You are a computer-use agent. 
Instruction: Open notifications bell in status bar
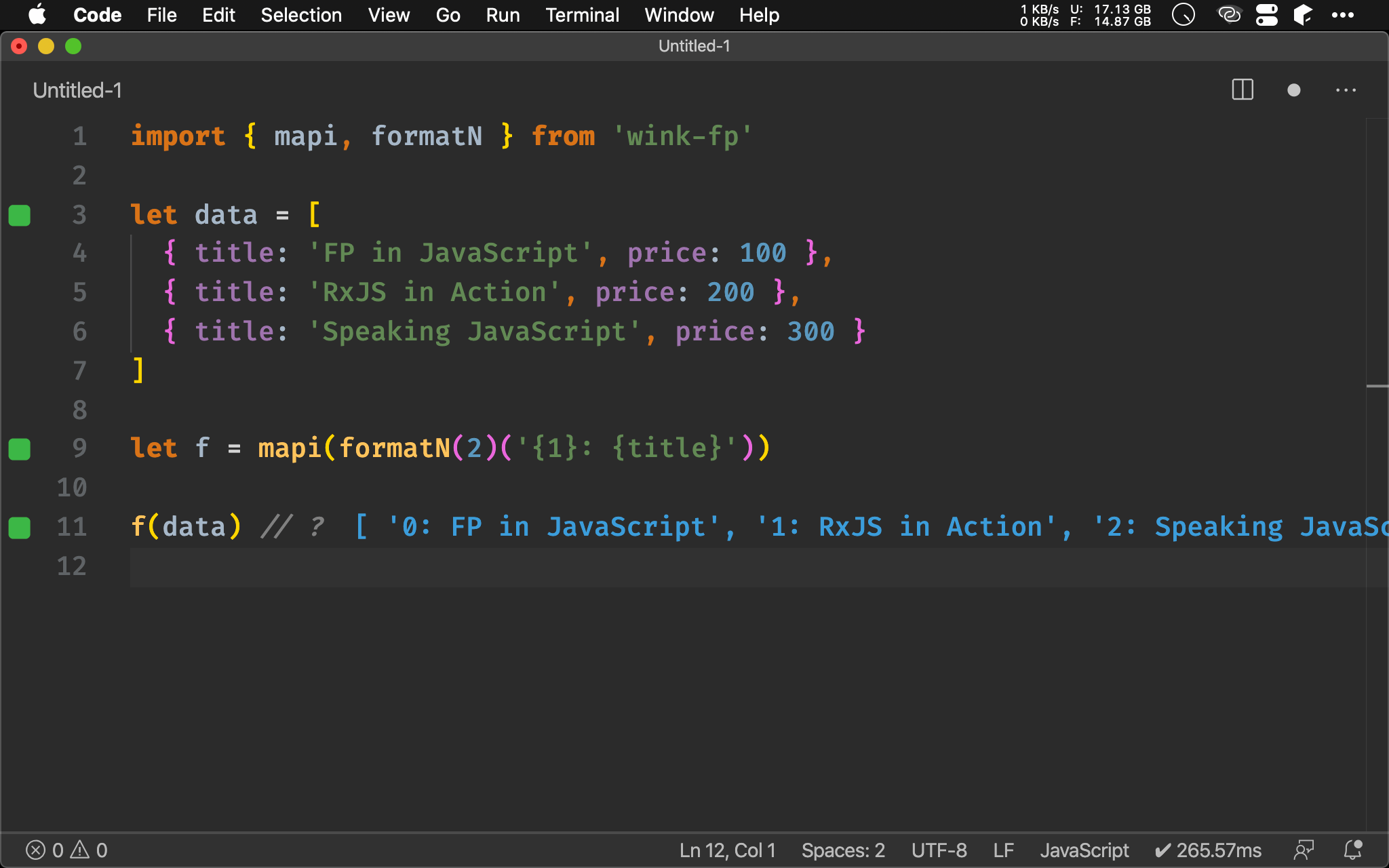tap(1353, 850)
